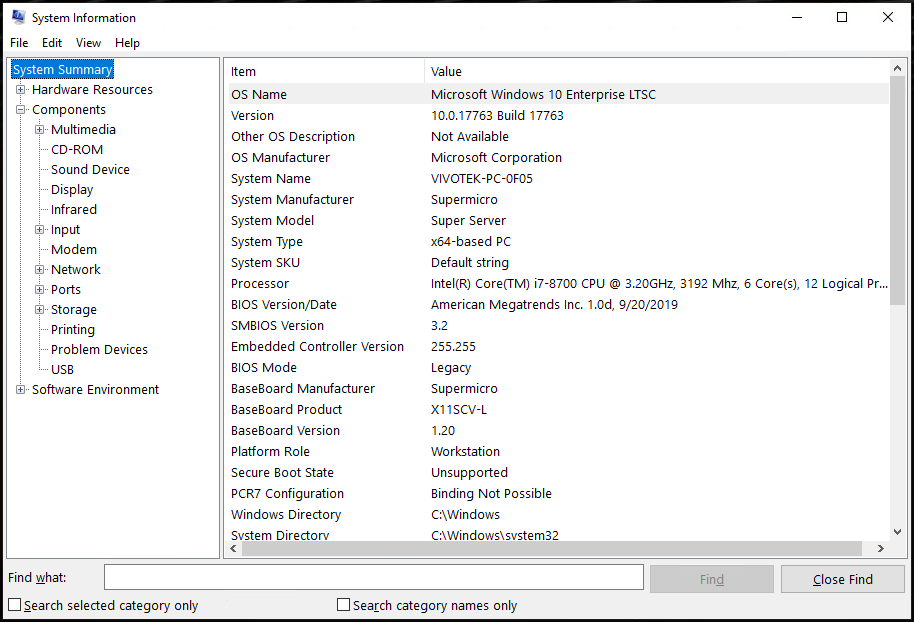Select the Ports category label
The image size is (914, 622).
pyautogui.click(x=66, y=290)
